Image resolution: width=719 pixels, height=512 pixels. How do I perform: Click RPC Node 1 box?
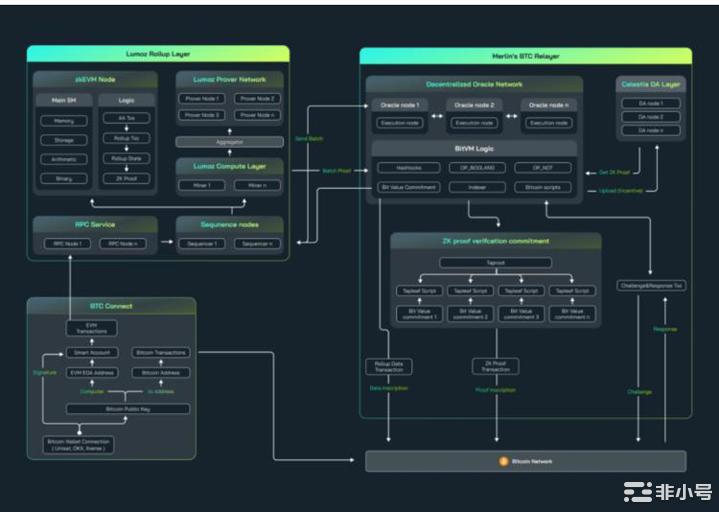65,243
